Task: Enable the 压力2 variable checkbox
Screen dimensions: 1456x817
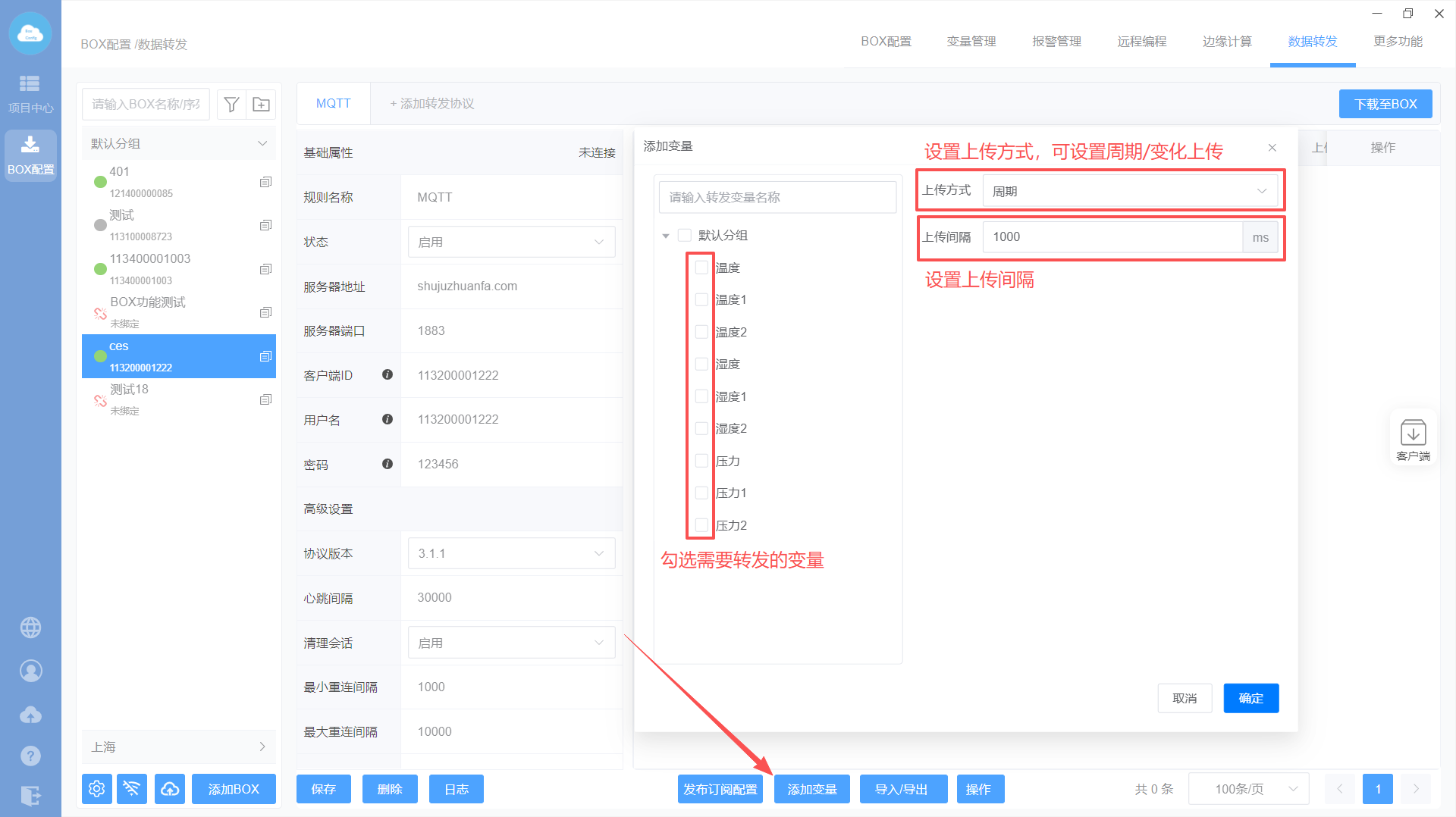Action: (701, 525)
